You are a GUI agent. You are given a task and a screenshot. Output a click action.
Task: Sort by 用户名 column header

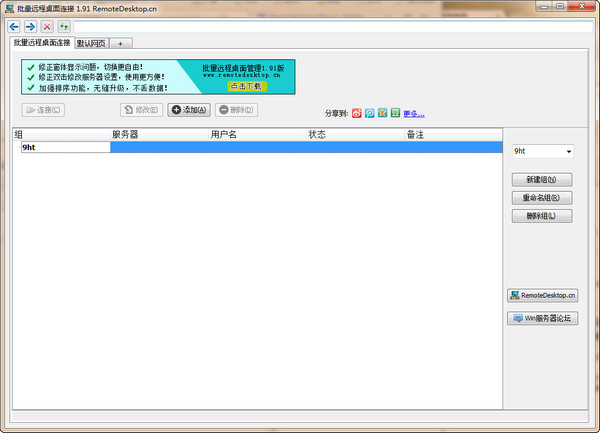(258, 135)
